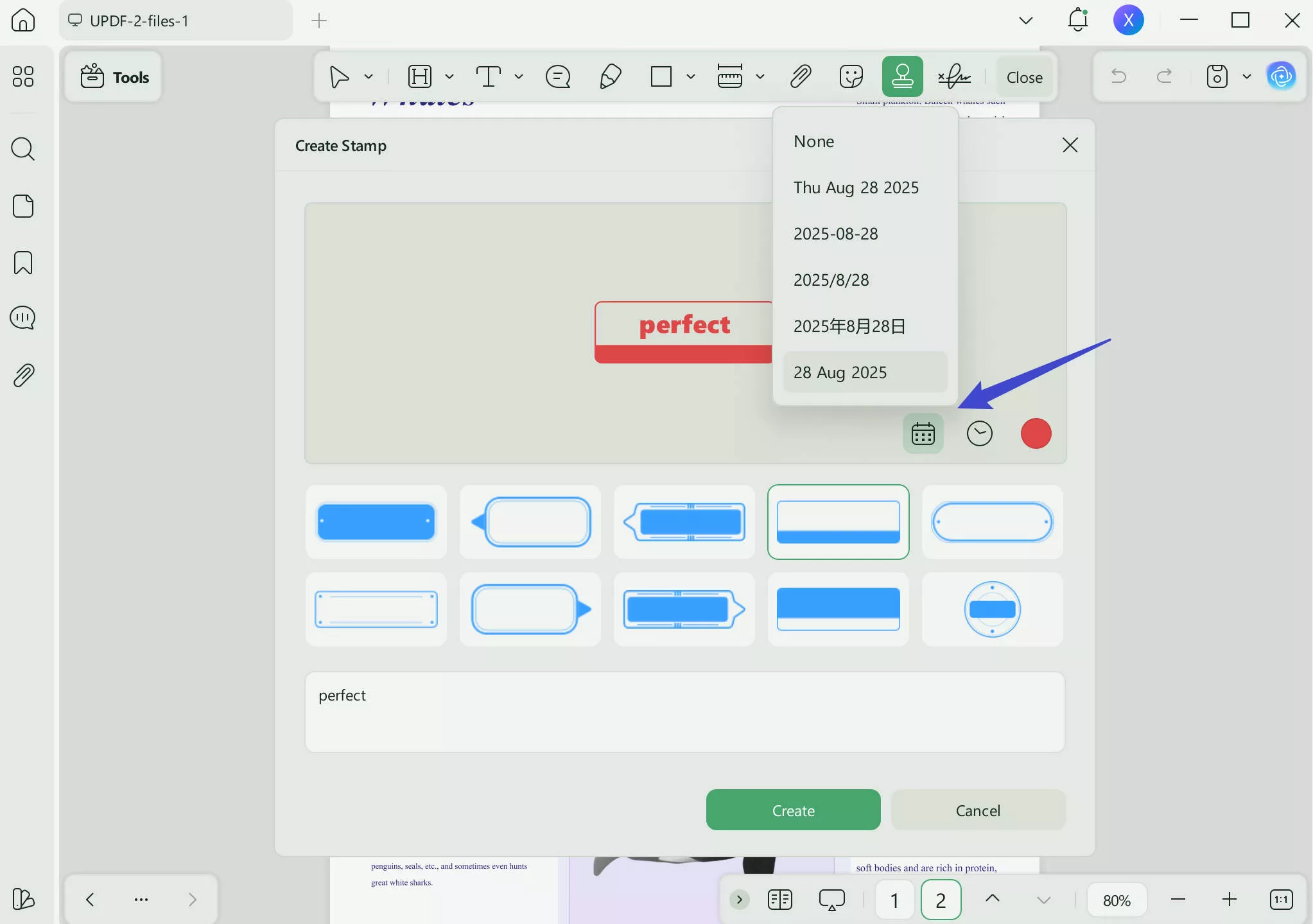Image resolution: width=1313 pixels, height=924 pixels.
Task: Open the bookmark panel in sidebar
Action: click(x=23, y=263)
